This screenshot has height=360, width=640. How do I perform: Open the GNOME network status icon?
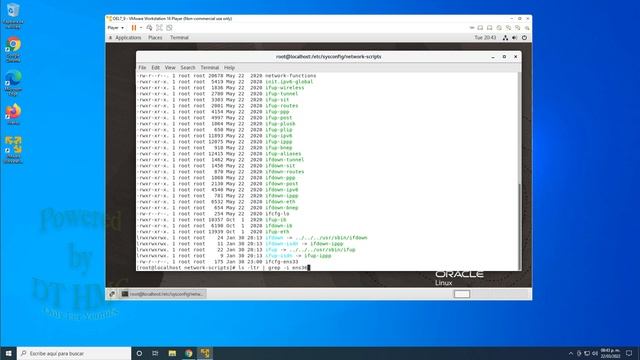pos(505,38)
